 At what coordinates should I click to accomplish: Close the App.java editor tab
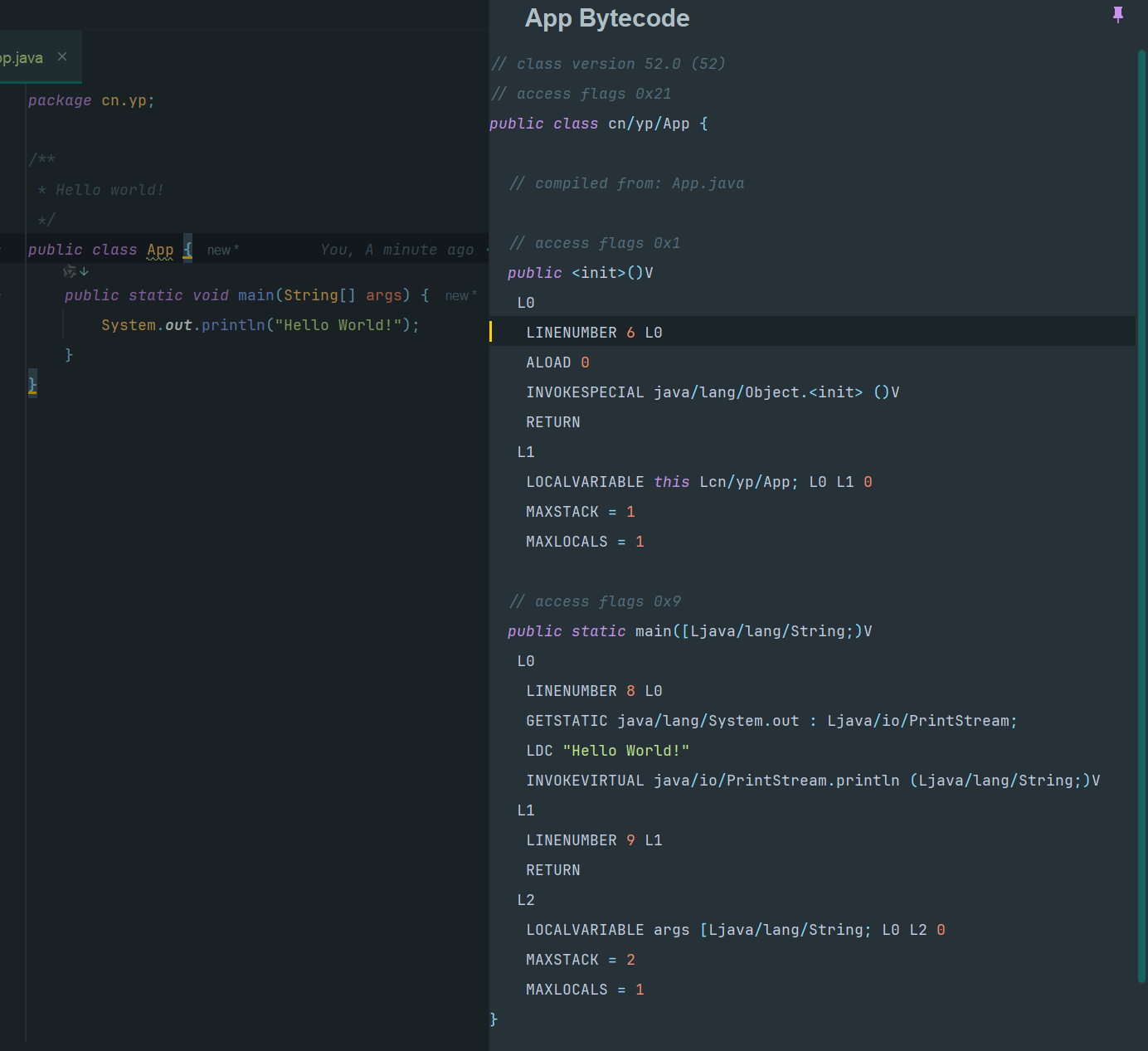pos(62,56)
